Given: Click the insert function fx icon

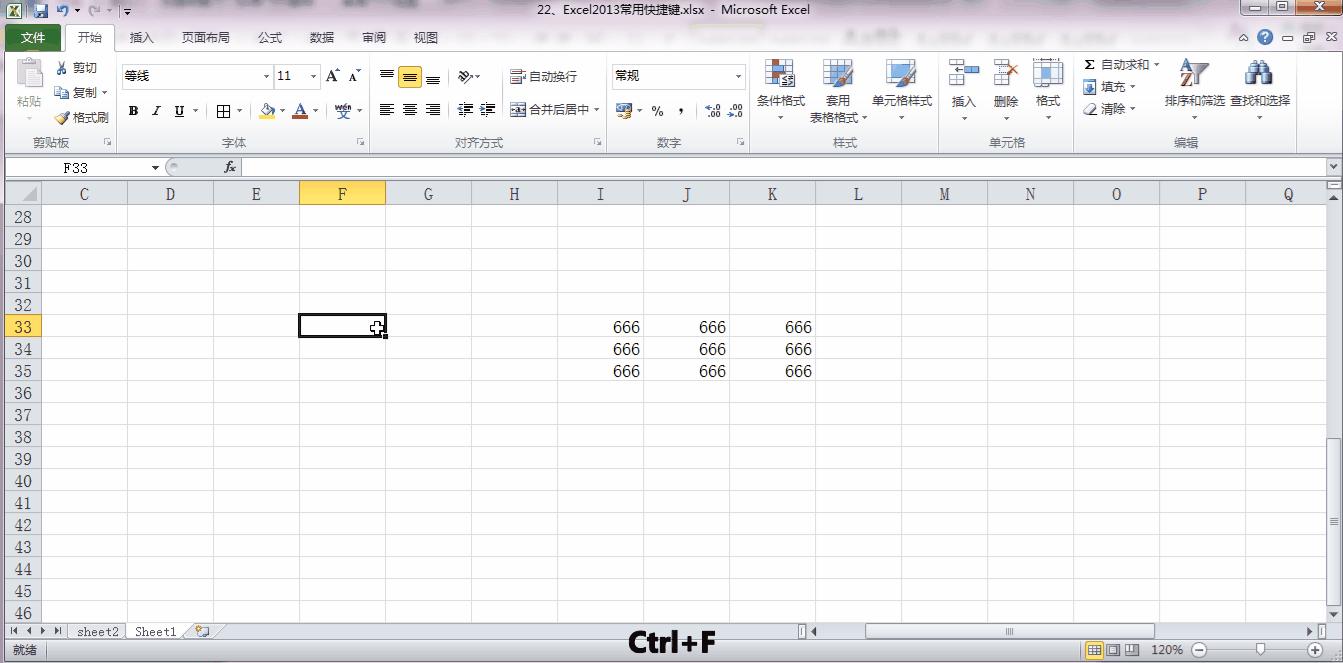Looking at the screenshot, I should point(229,167).
